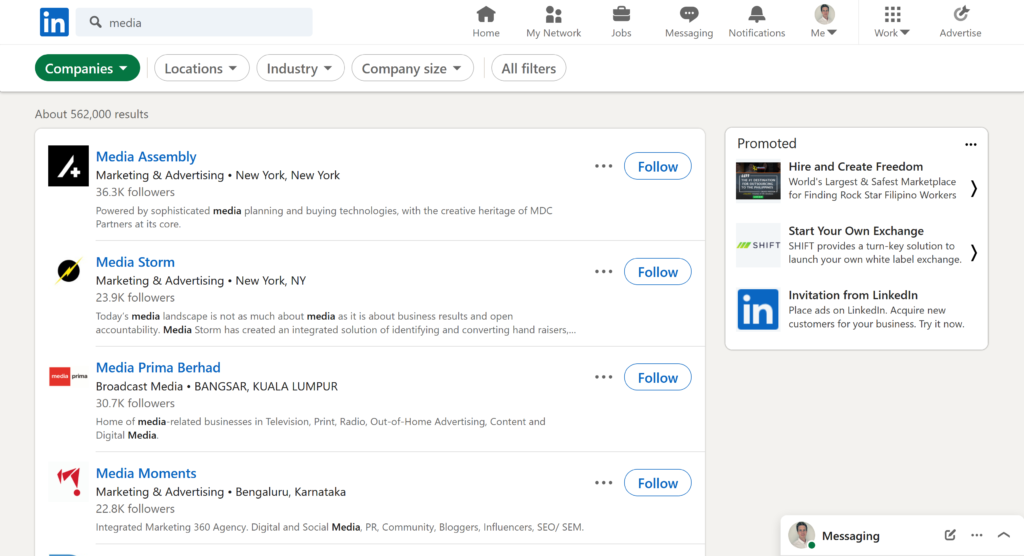Click into the search field containing media
This screenshot has width=1024, height=556.
[194, 22]
